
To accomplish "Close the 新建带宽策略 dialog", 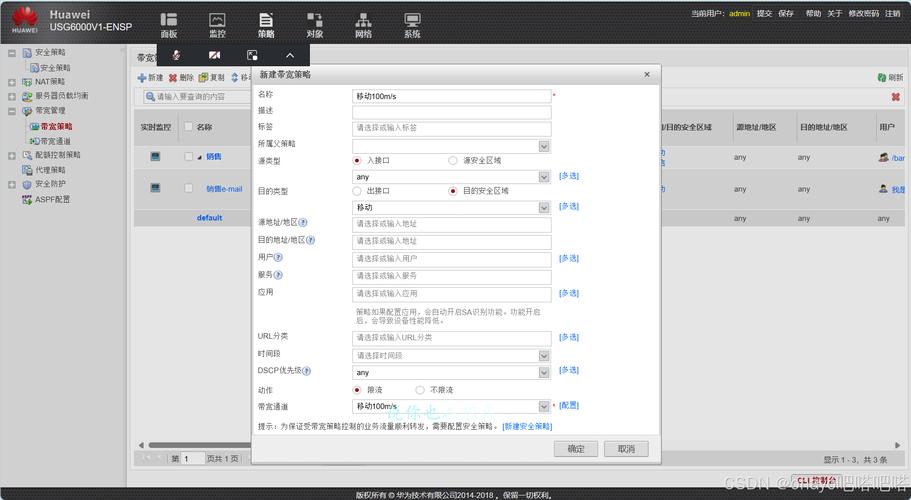I will pos(647,74).
